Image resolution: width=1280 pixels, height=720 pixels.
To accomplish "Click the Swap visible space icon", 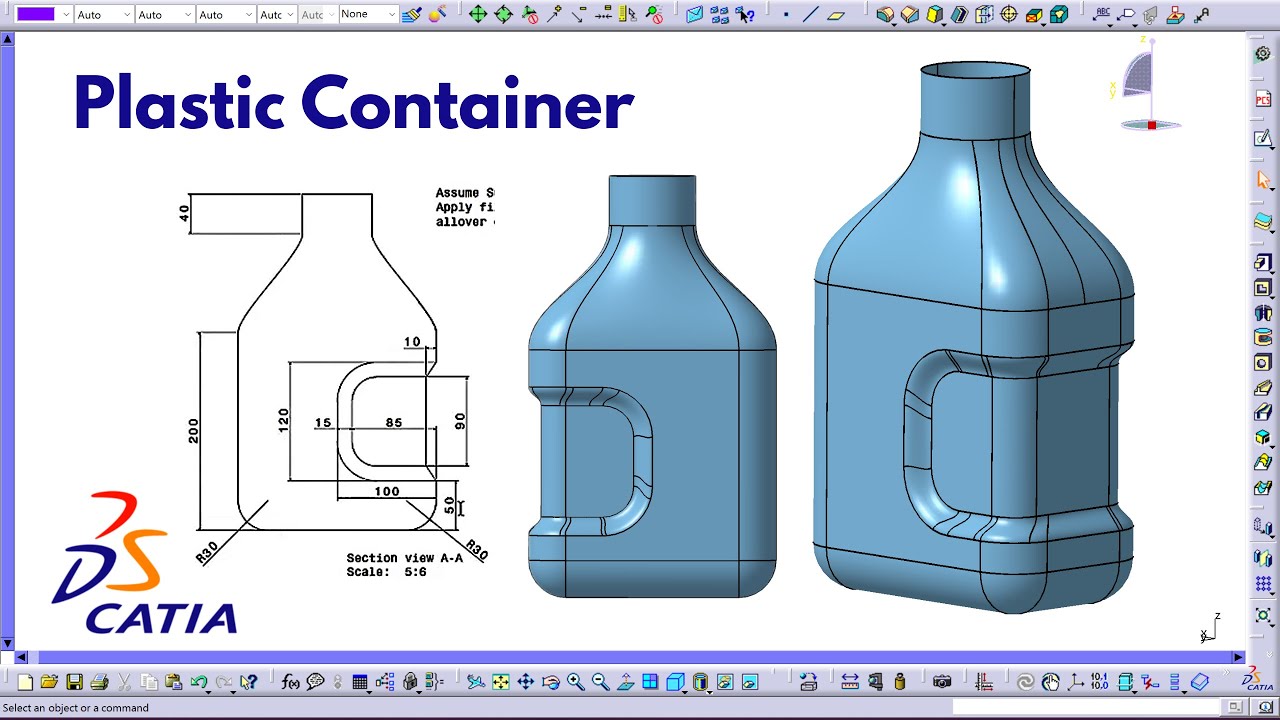I will (750, 682).
